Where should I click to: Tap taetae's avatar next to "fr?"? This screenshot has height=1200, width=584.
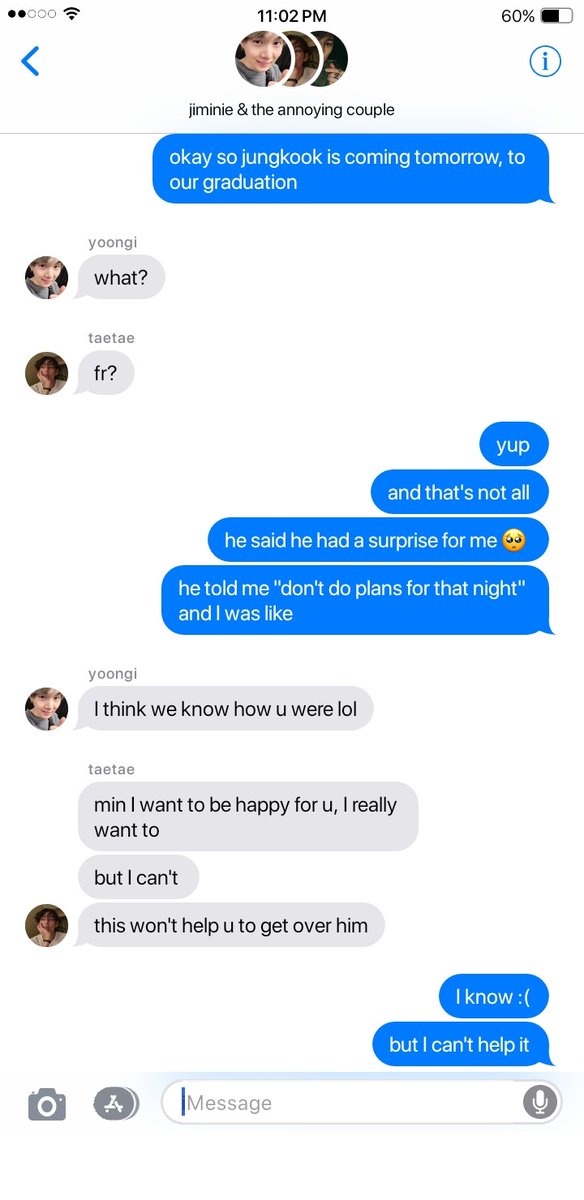46,373
